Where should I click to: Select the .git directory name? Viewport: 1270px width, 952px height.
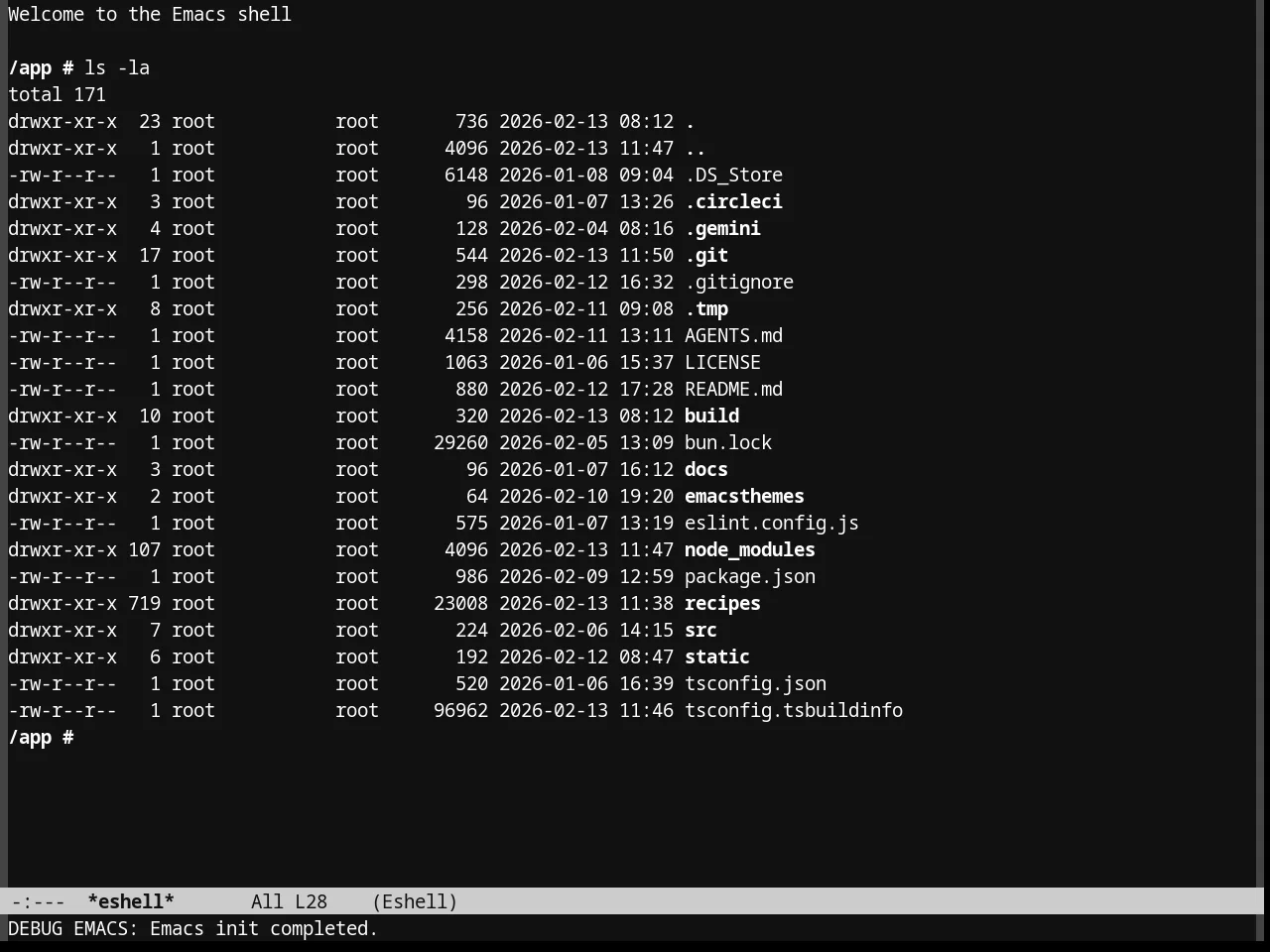coord(706,256)
